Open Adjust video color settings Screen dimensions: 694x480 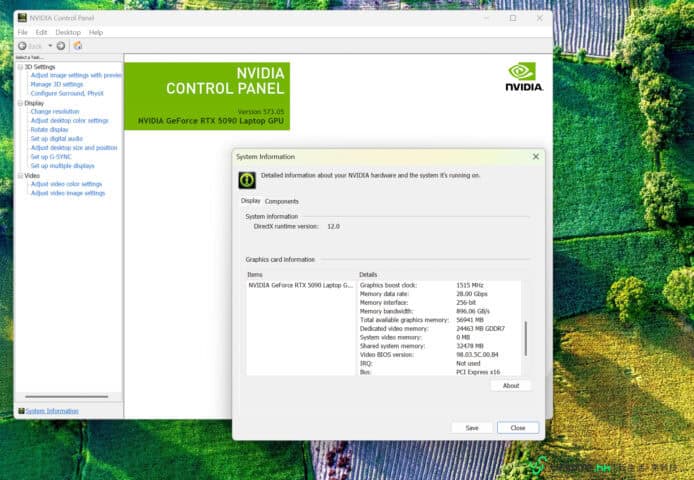(x=66, y=184)
